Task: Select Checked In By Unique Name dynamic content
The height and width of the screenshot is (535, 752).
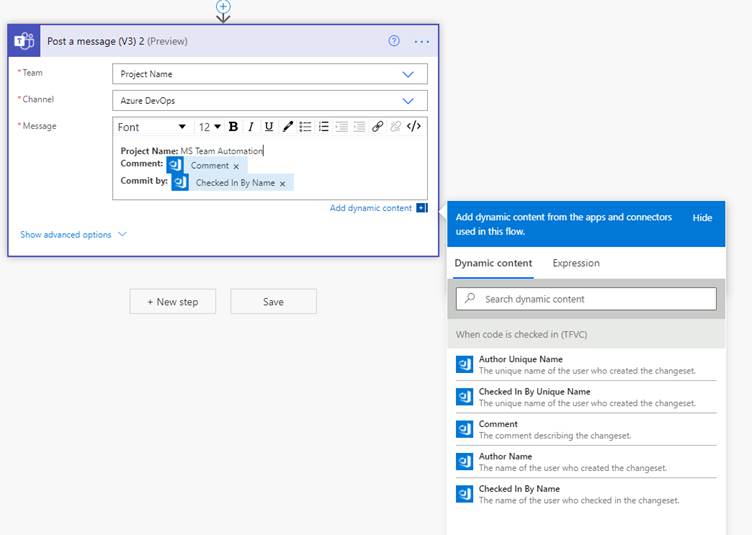Action: pos(586,397)
